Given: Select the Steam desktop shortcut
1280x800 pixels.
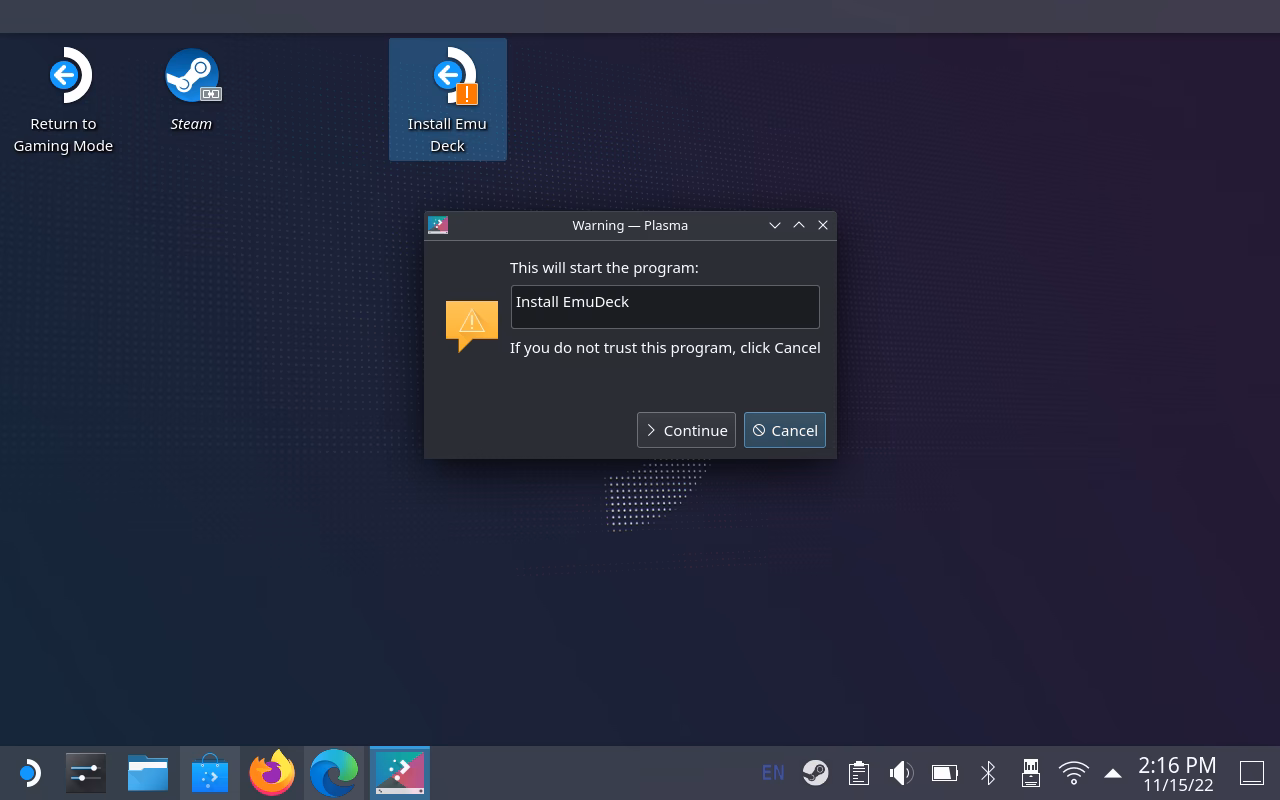Looking at the screenshot, I should tap(191, 90).
